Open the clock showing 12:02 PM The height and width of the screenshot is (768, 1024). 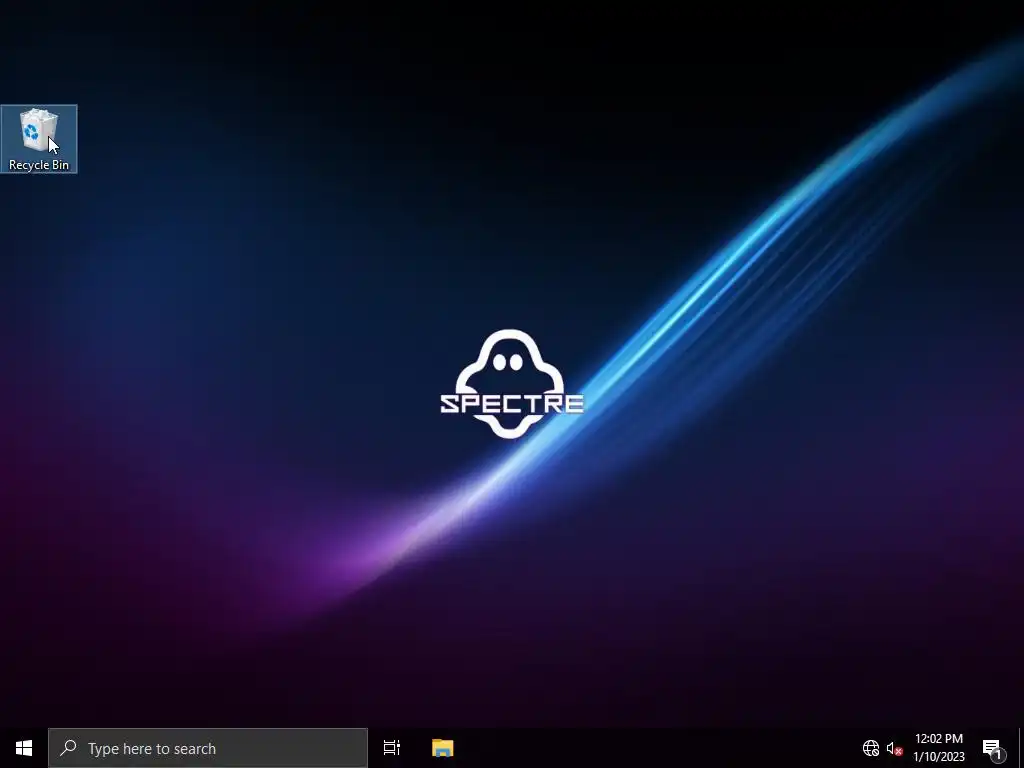pyautogui.click(x=938, y=748)
